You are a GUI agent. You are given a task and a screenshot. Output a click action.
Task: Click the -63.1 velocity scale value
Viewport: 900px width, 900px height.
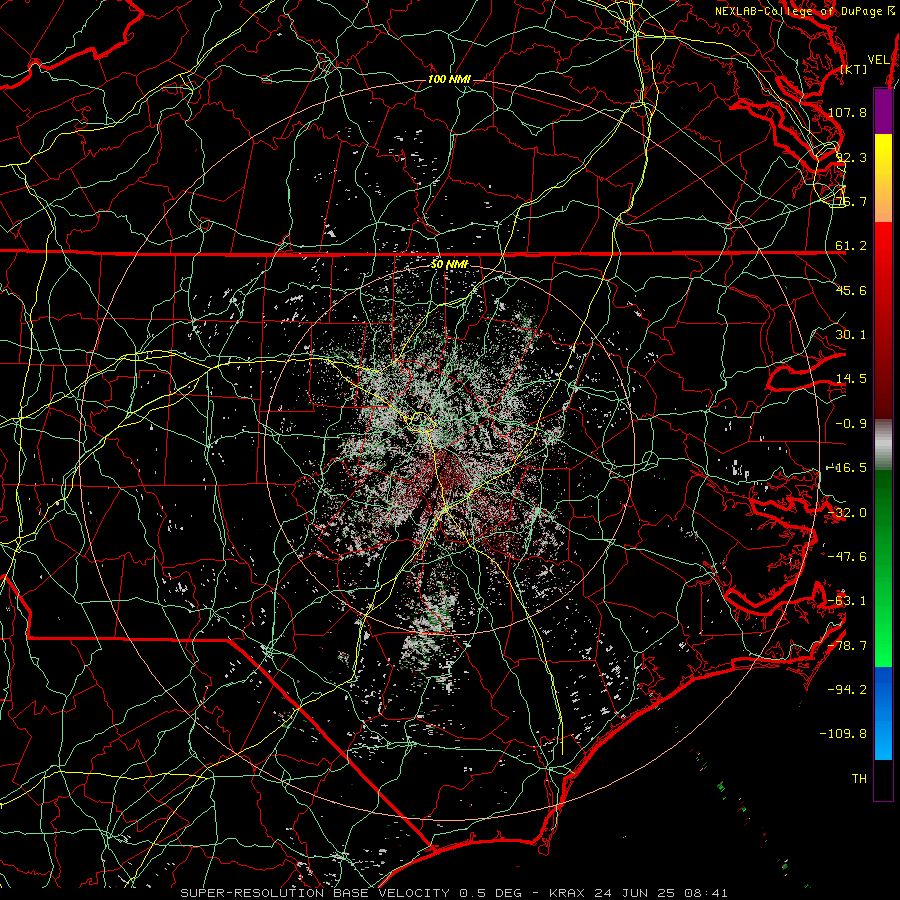848,601
